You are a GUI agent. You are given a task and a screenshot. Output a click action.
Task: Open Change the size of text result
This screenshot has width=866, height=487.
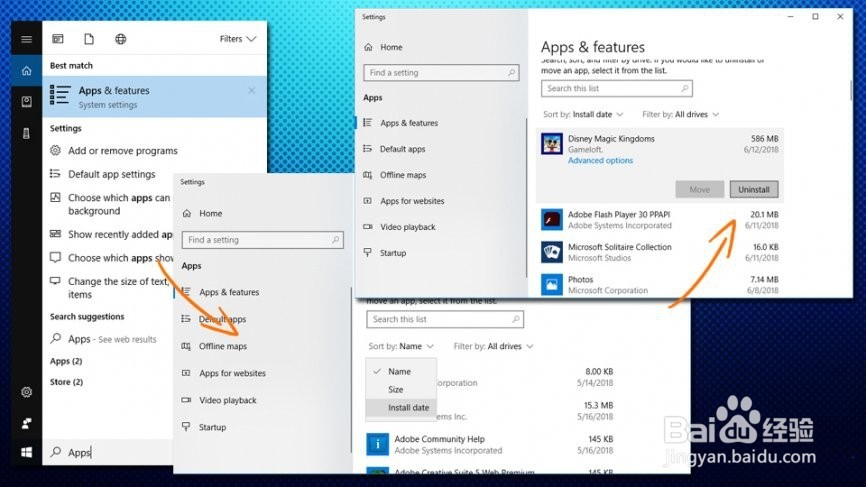[110, 288]
